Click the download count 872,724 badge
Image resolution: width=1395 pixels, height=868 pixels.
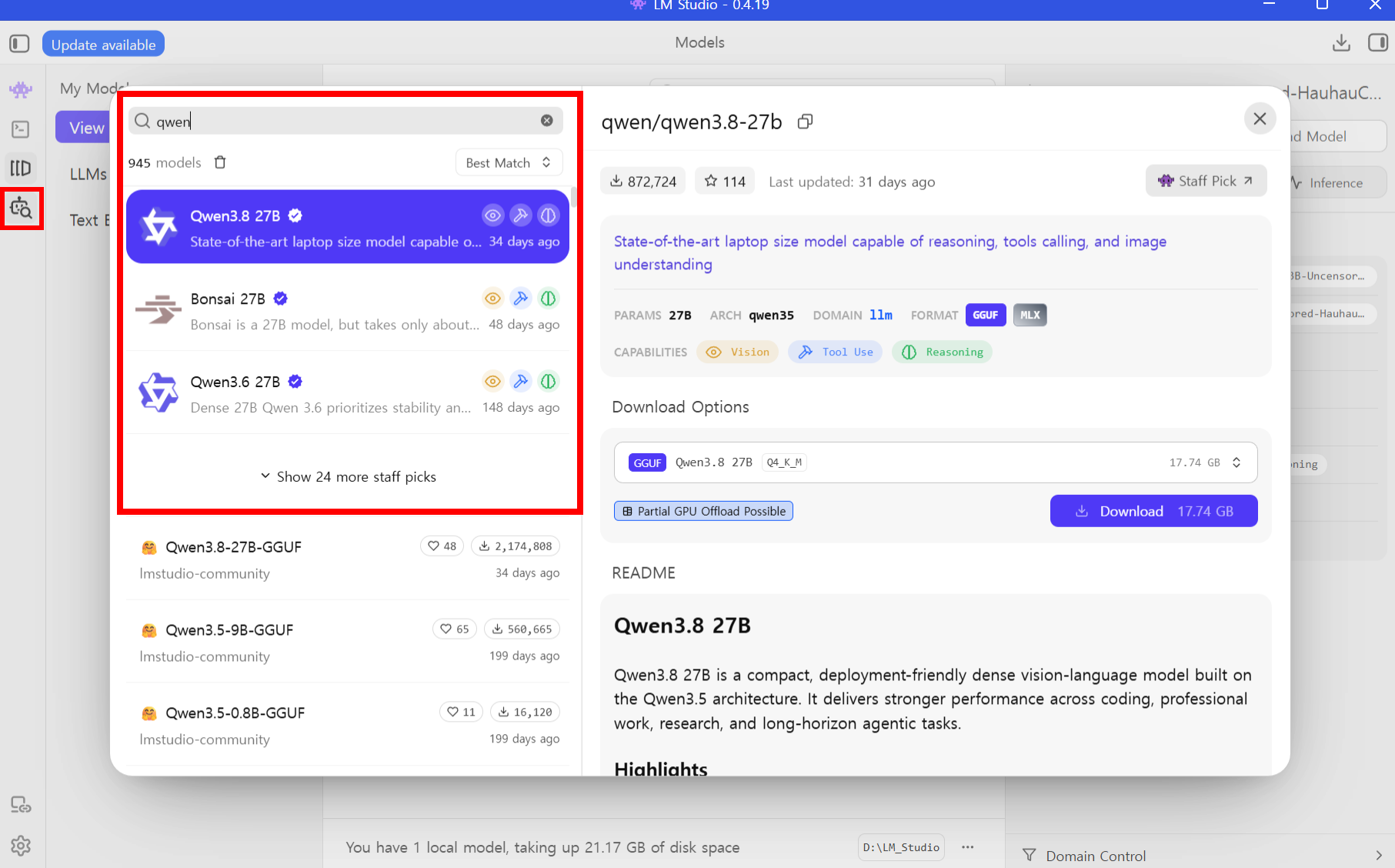coord(643,182)
